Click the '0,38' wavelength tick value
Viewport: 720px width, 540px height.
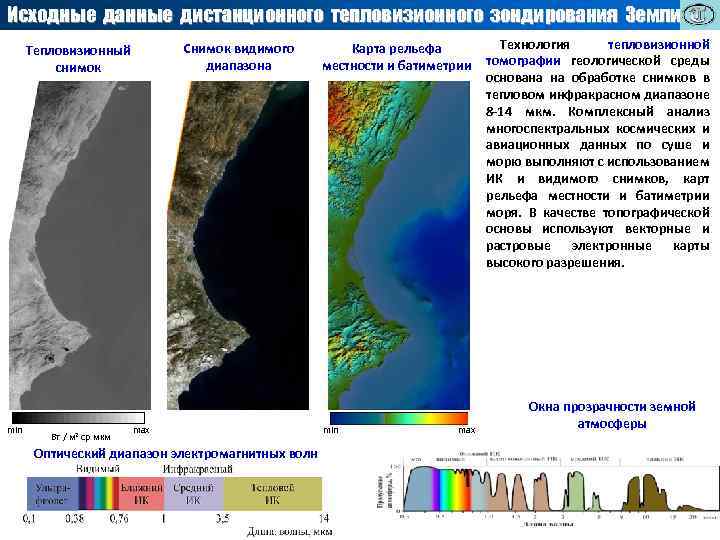[74, 519]
